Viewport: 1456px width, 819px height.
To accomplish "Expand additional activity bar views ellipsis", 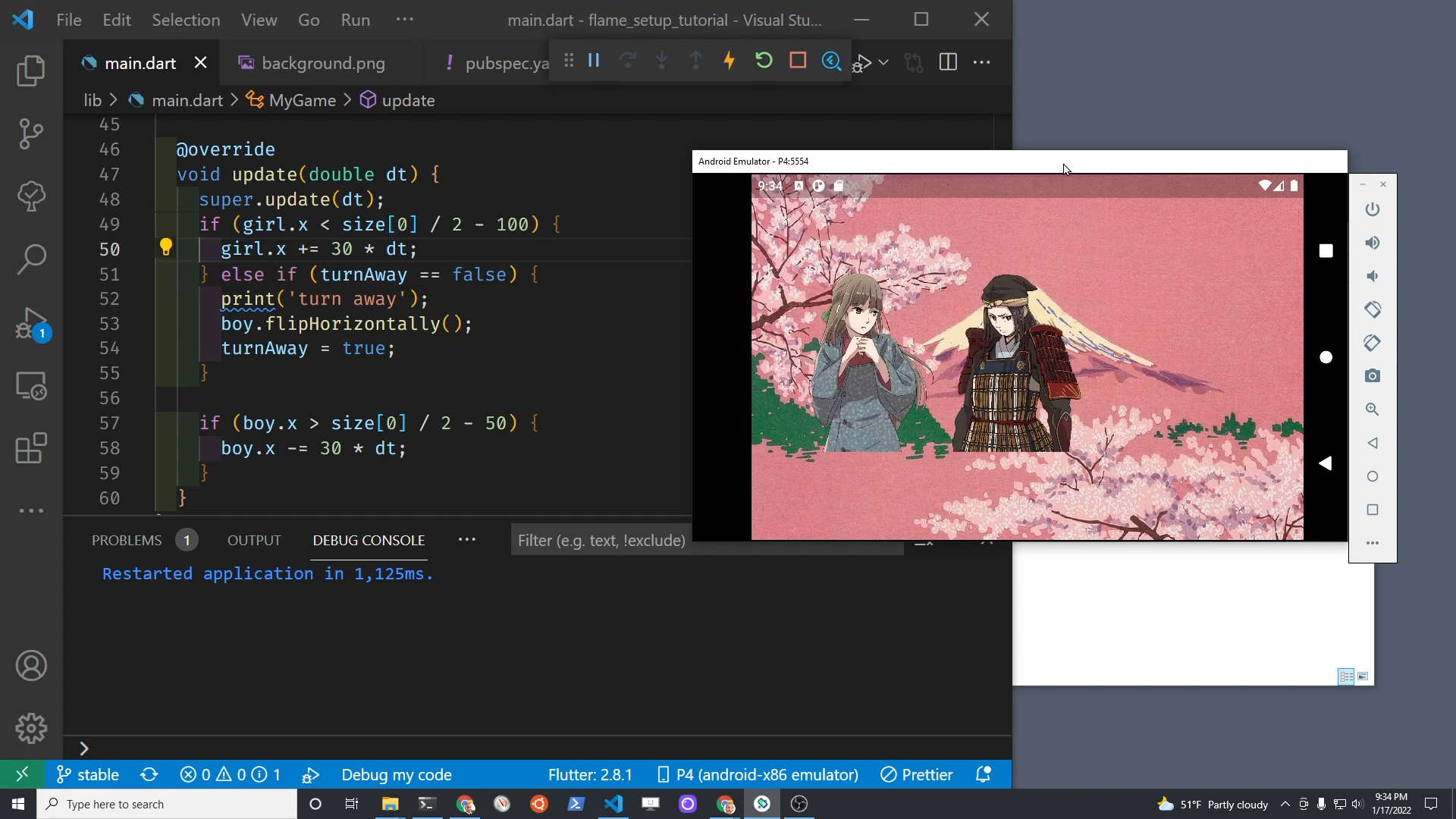I will pyautogui.click(x=31, y=511).
